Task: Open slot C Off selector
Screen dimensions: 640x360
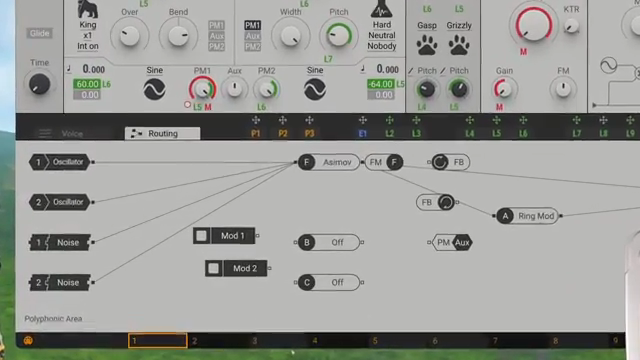Action: point(337,282)
